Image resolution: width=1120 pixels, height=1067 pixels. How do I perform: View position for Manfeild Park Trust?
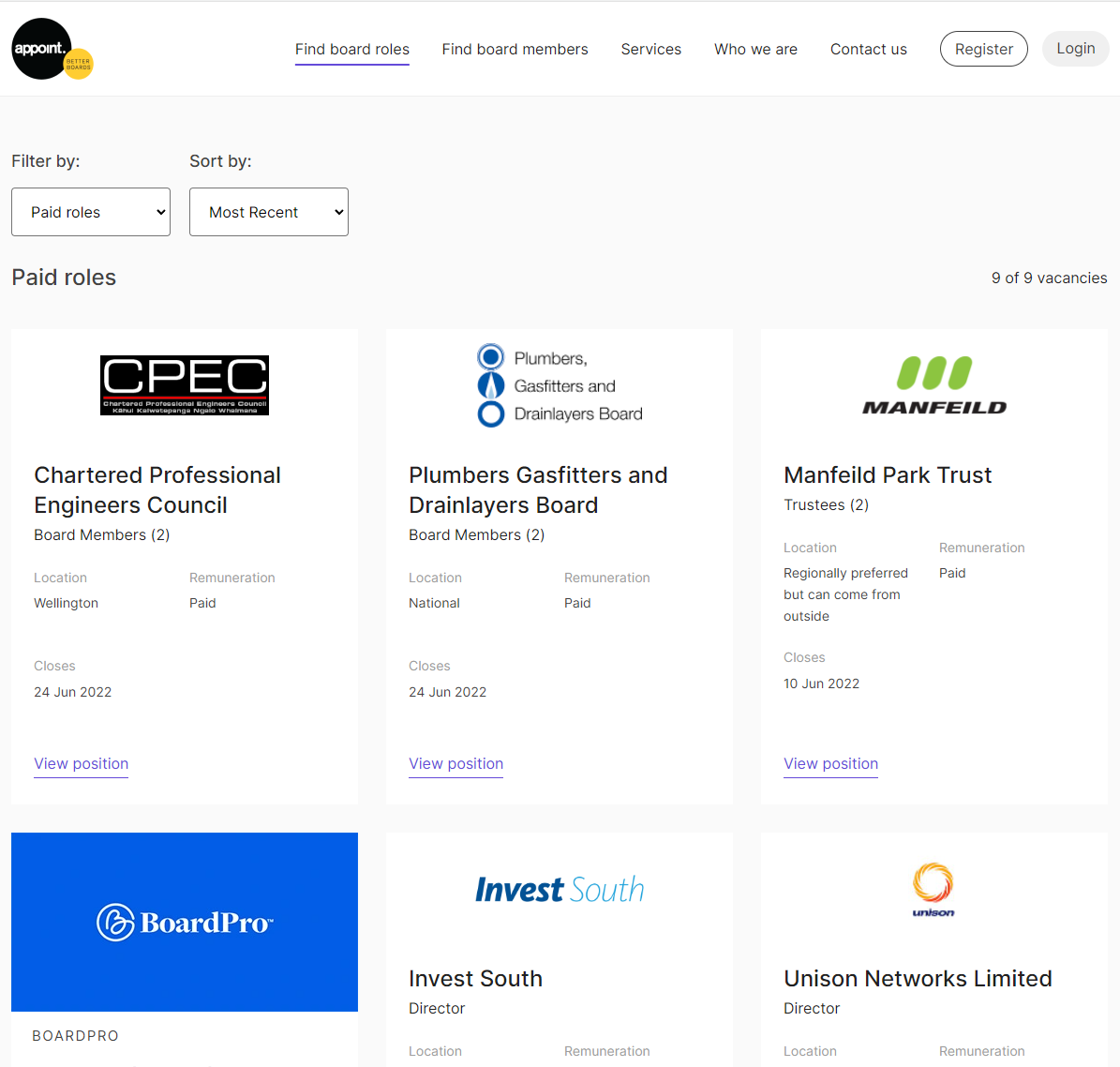(x=830, y=763)
